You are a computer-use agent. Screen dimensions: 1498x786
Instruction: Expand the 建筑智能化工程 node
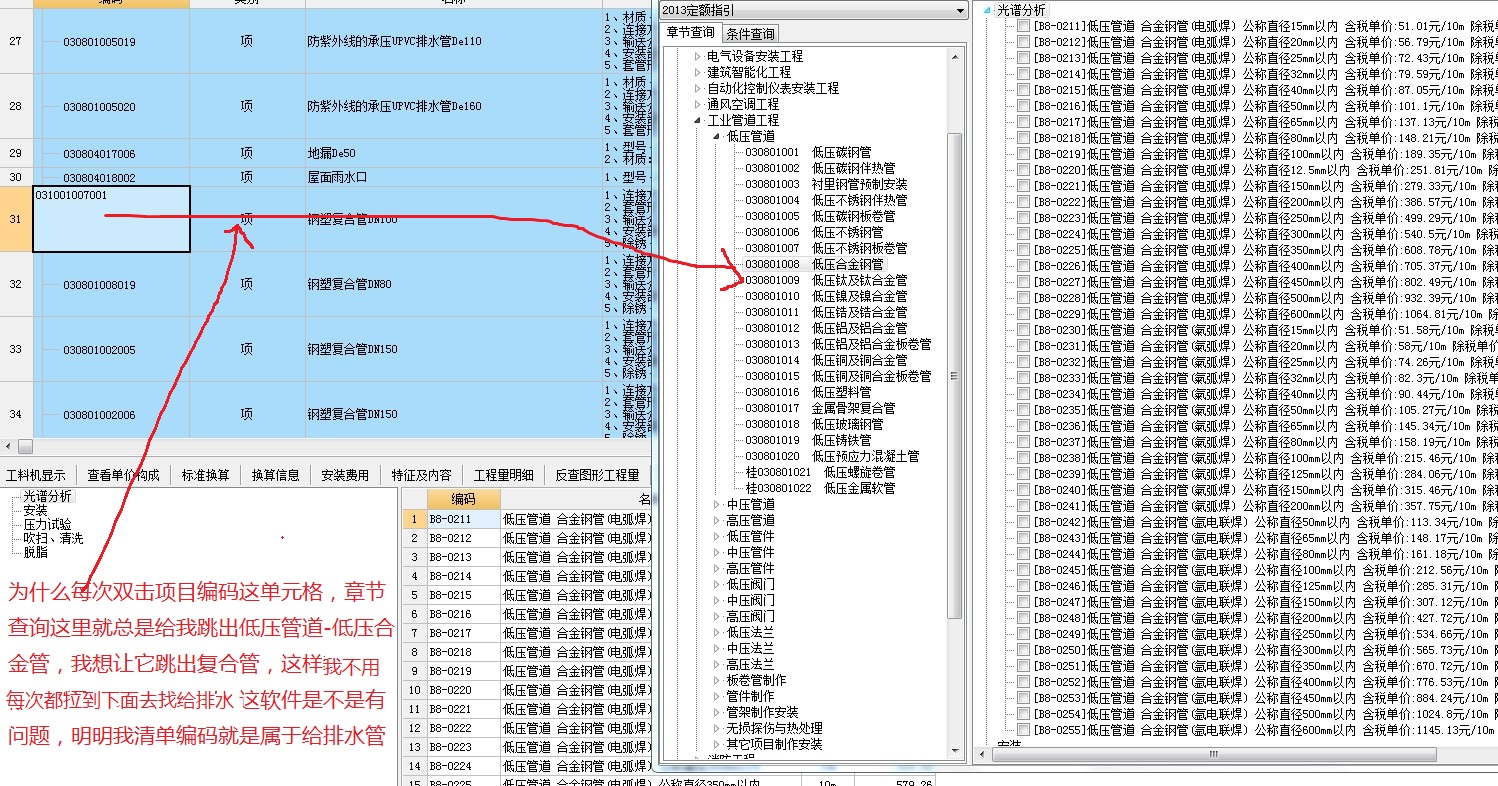pyautogui.click(x=698, y=73)
